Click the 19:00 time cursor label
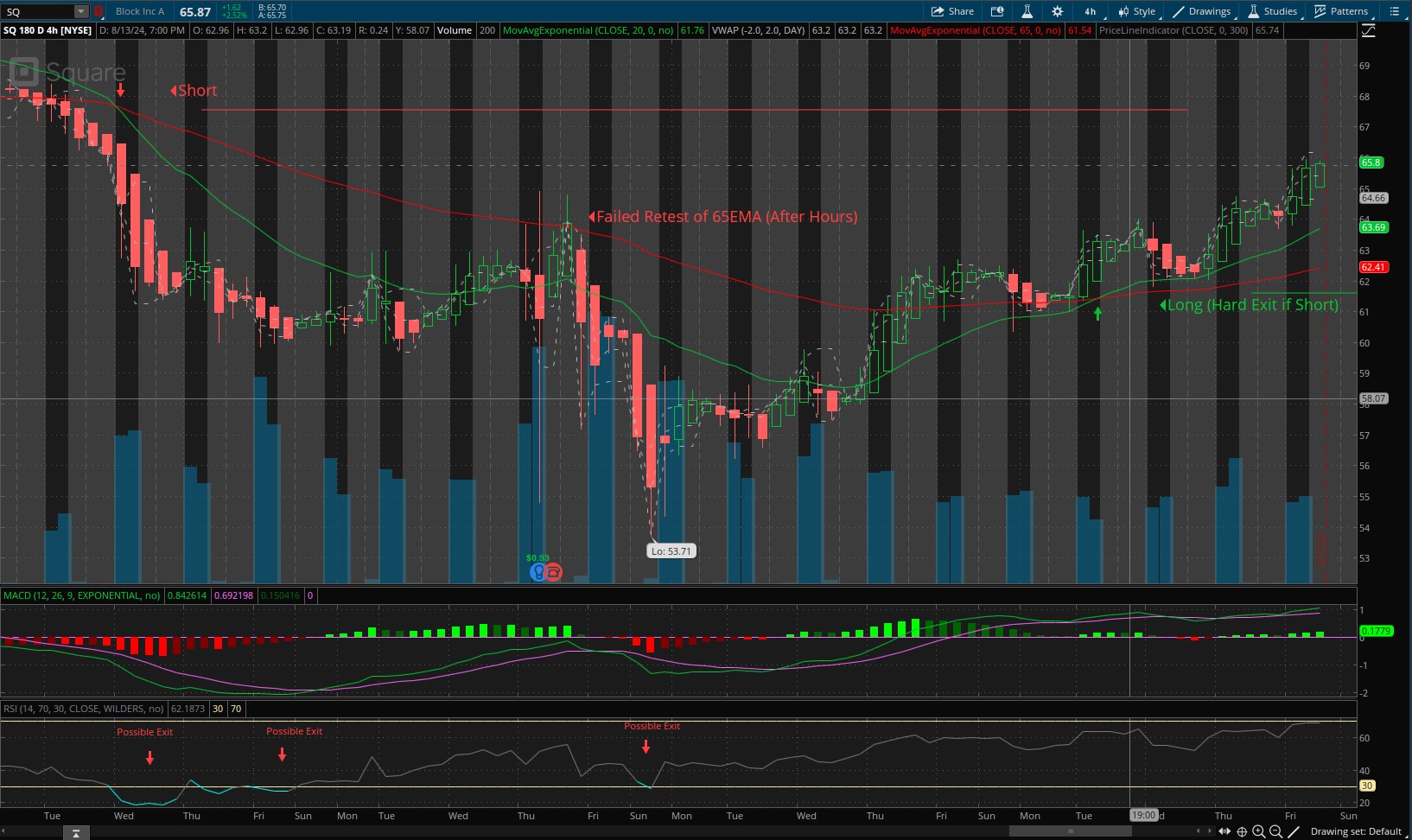This screenshot has width=1412, height=840. pyautogui.click(x=1144, y=815)
